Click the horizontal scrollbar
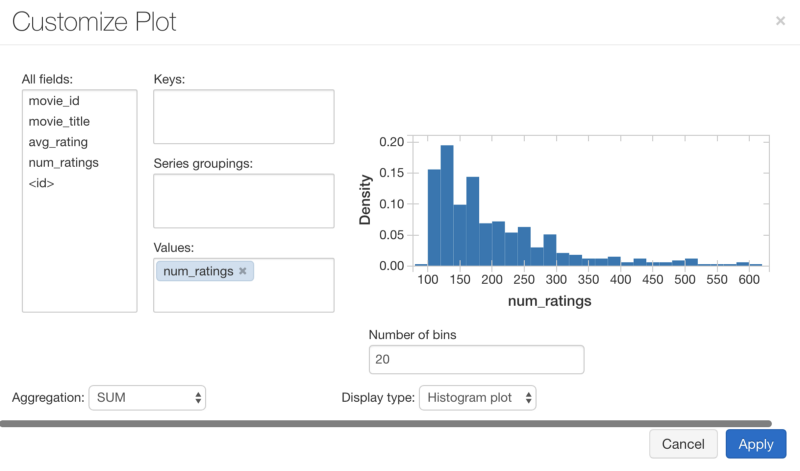800x471 pixels. tap(385, 424)
